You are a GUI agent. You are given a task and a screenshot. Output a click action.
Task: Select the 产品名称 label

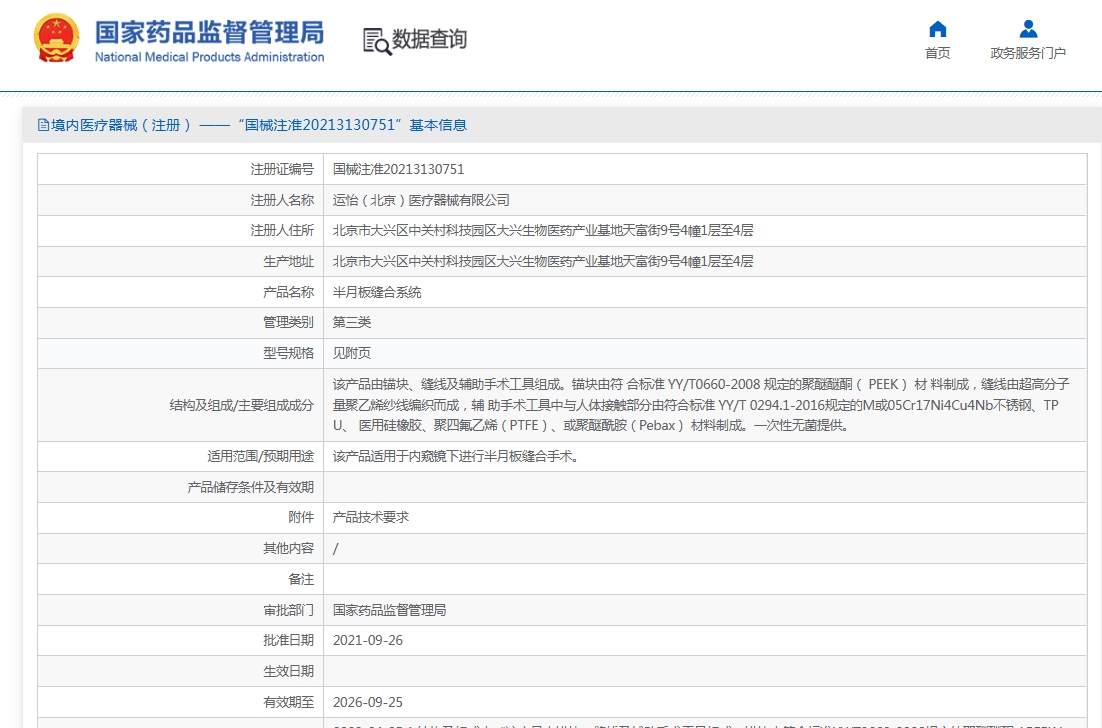(x=288, y=292)
